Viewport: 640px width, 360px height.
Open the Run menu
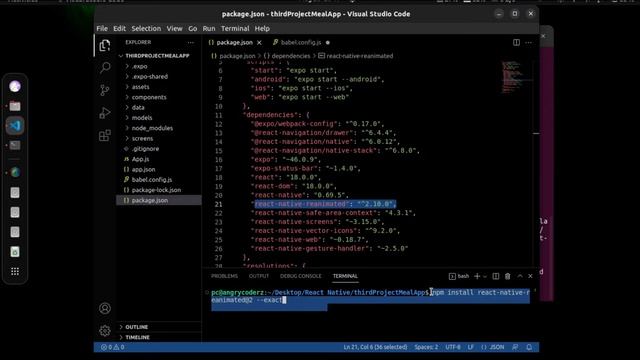(x=209, y=29)
